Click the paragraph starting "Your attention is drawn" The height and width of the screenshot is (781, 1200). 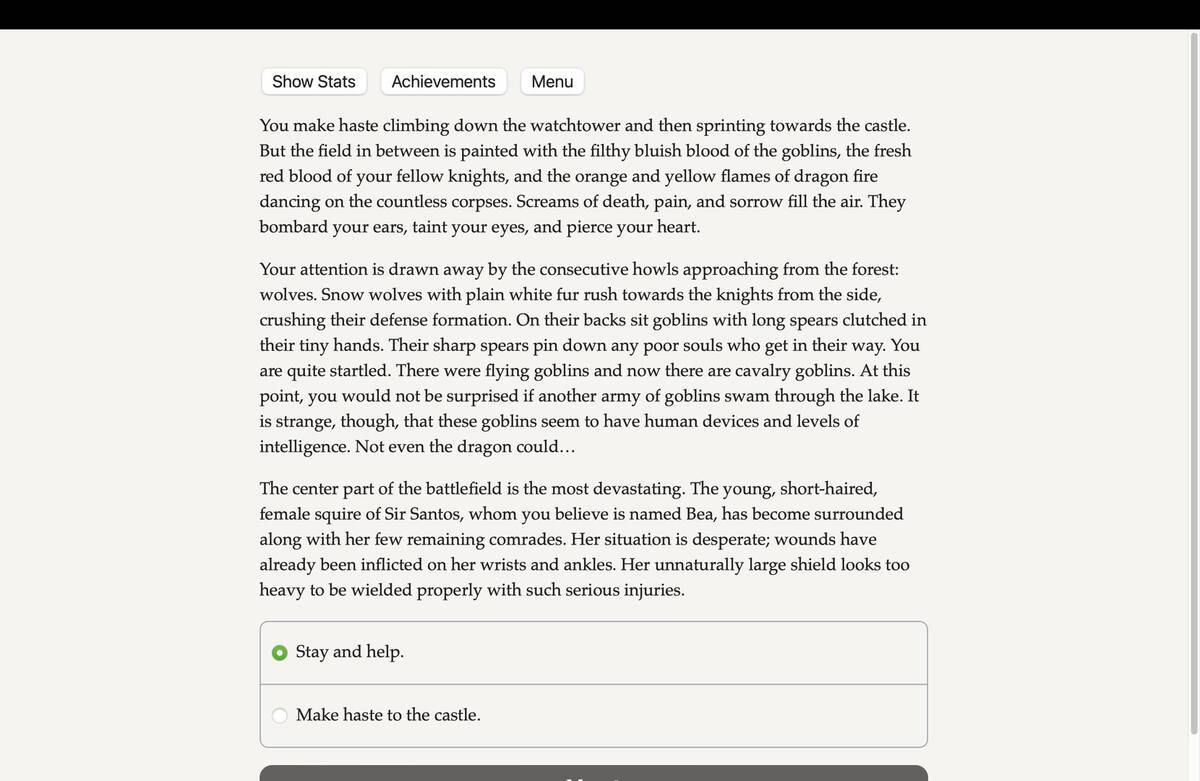[593, 358]
